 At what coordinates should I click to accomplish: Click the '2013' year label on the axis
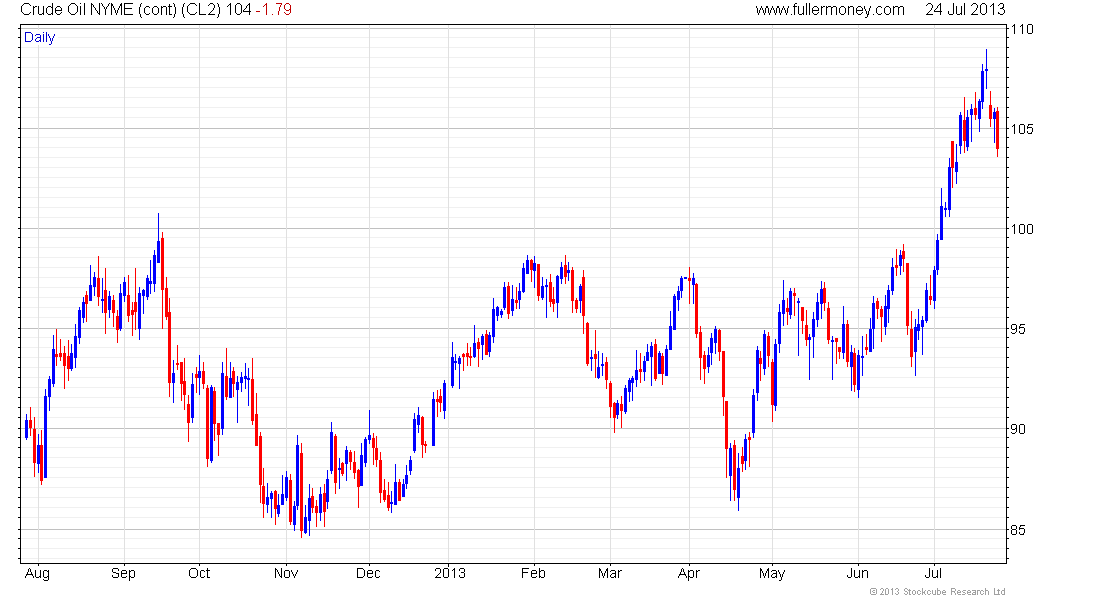[450, 573]
